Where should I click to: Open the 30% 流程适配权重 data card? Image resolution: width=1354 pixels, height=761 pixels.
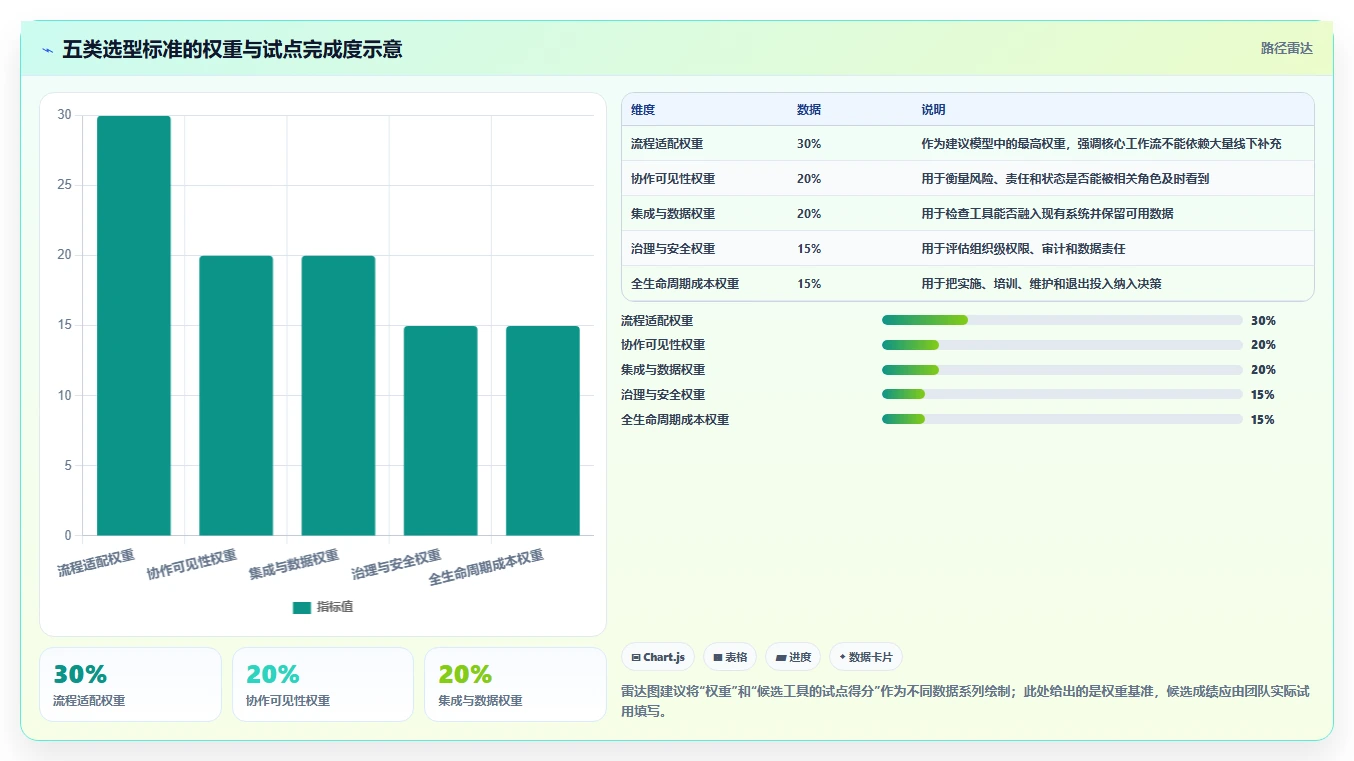click(x=130, y=684)
